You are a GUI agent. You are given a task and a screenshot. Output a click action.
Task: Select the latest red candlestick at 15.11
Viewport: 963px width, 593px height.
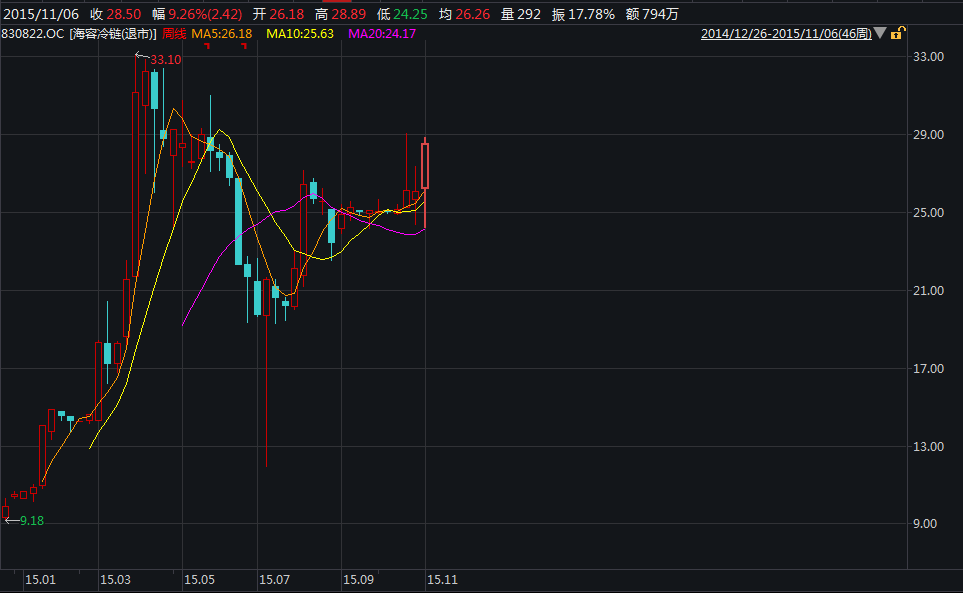pyautogui.click(x=425, y=165)
